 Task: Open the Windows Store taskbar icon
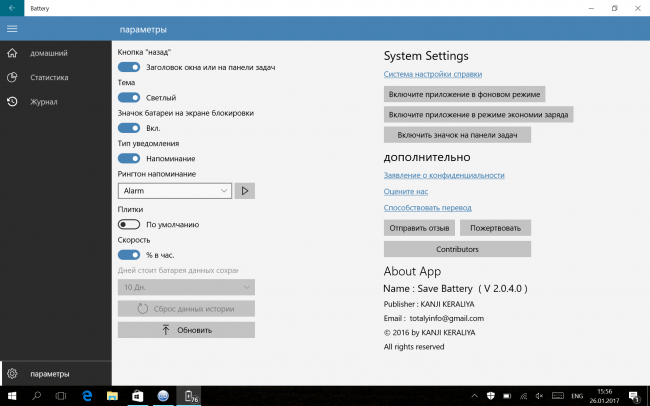pyautogui.click(x=138, y=396)
